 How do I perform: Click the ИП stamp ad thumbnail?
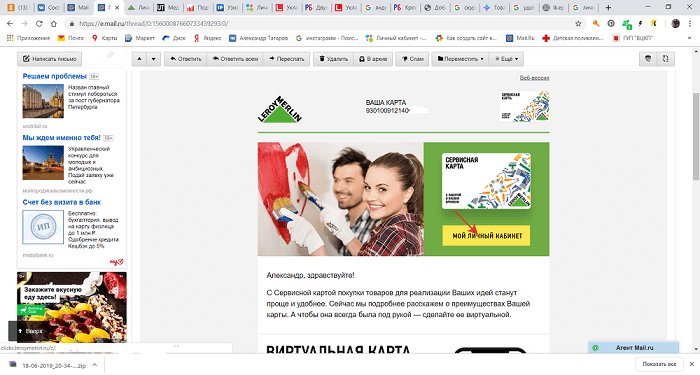tap(43, 227)
